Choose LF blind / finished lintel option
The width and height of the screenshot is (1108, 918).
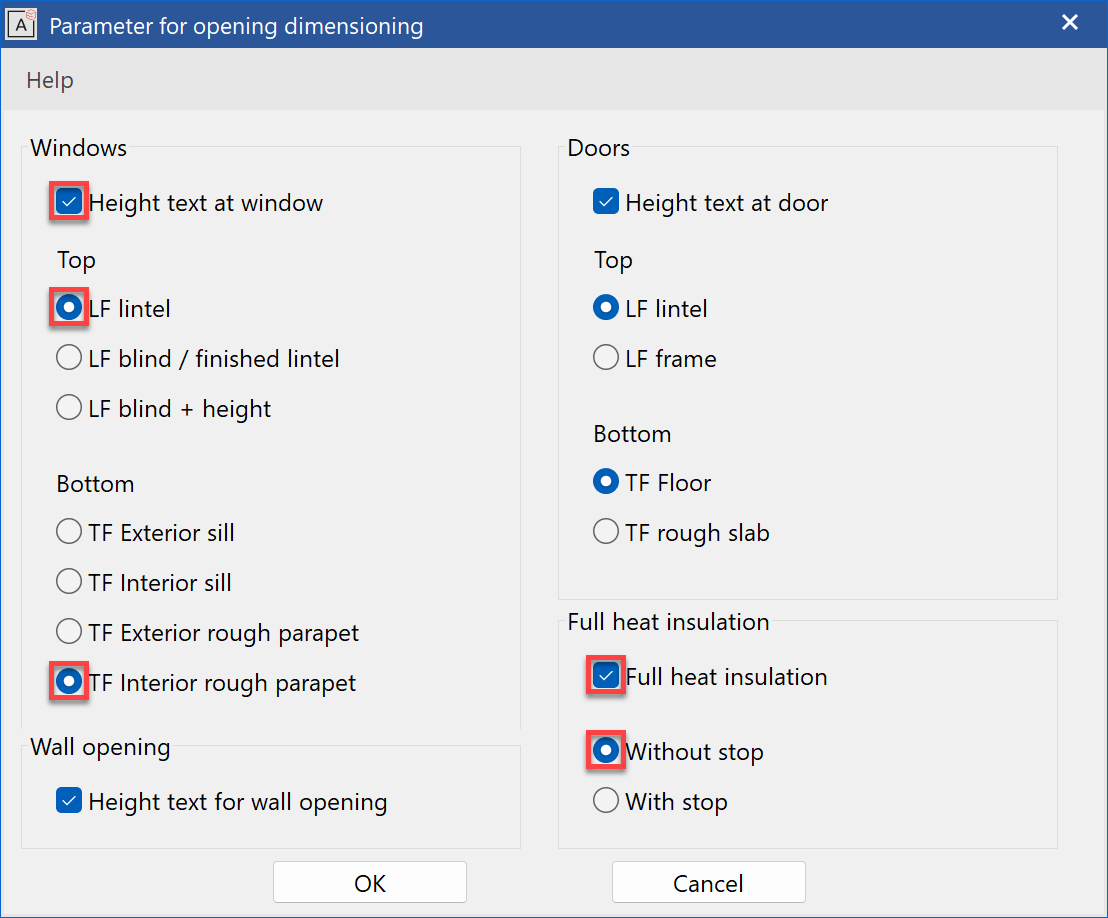click(69, 358)
